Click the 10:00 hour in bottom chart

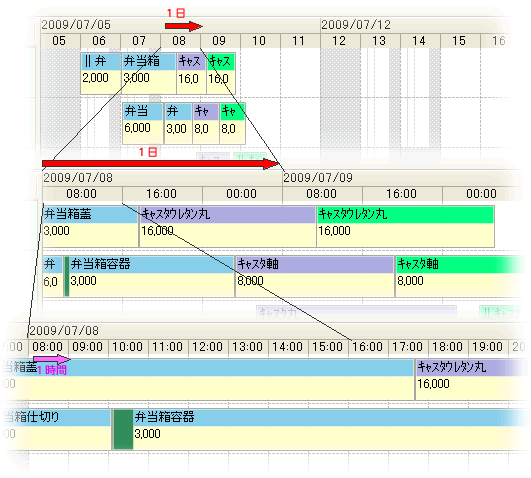point(128,347)
